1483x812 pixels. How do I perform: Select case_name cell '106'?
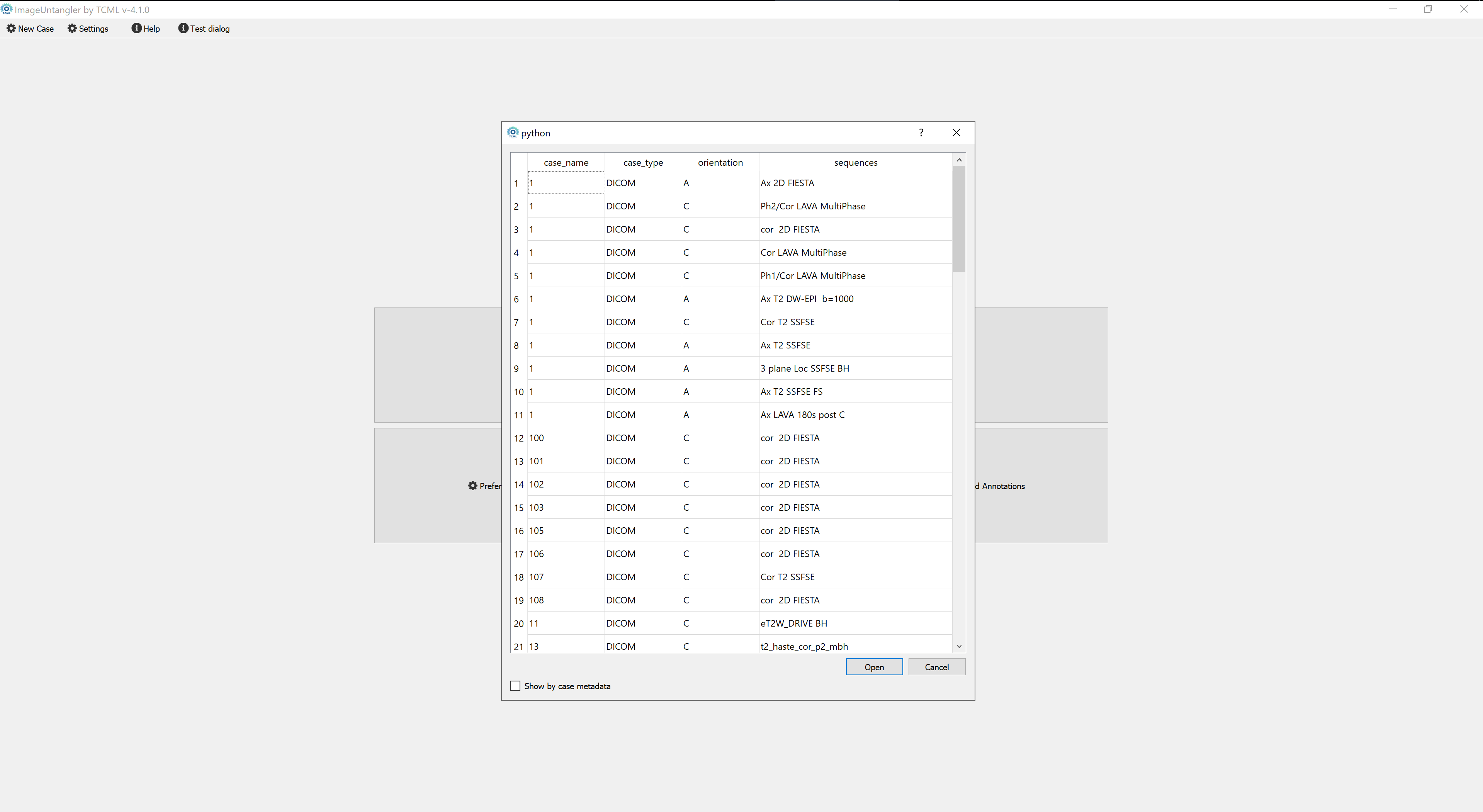click(566, 554)
